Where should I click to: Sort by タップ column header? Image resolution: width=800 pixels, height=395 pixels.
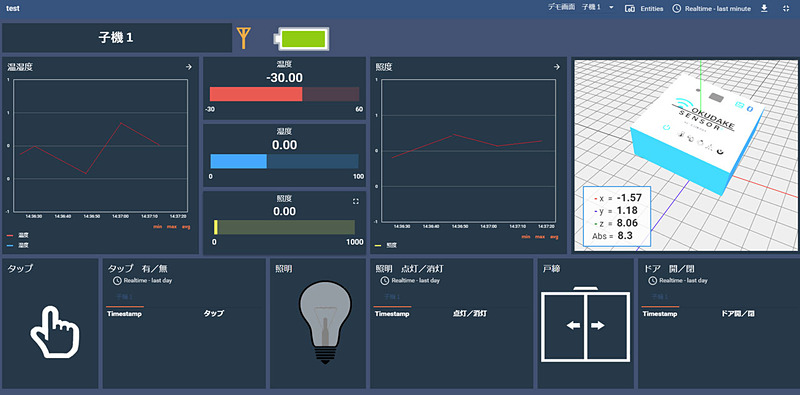click(214, 314)
